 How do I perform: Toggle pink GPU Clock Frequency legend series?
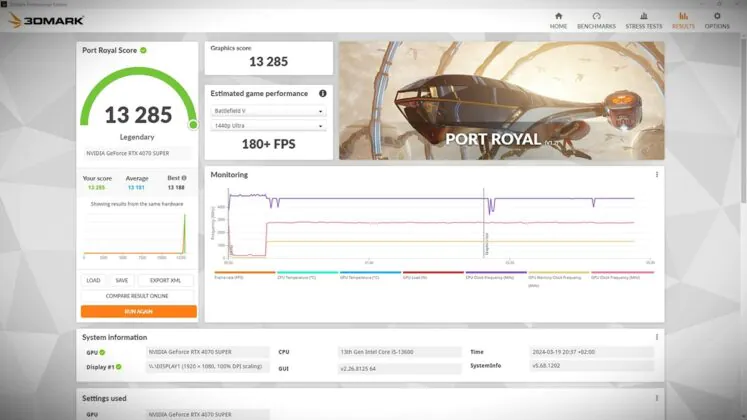click(622, 275)
